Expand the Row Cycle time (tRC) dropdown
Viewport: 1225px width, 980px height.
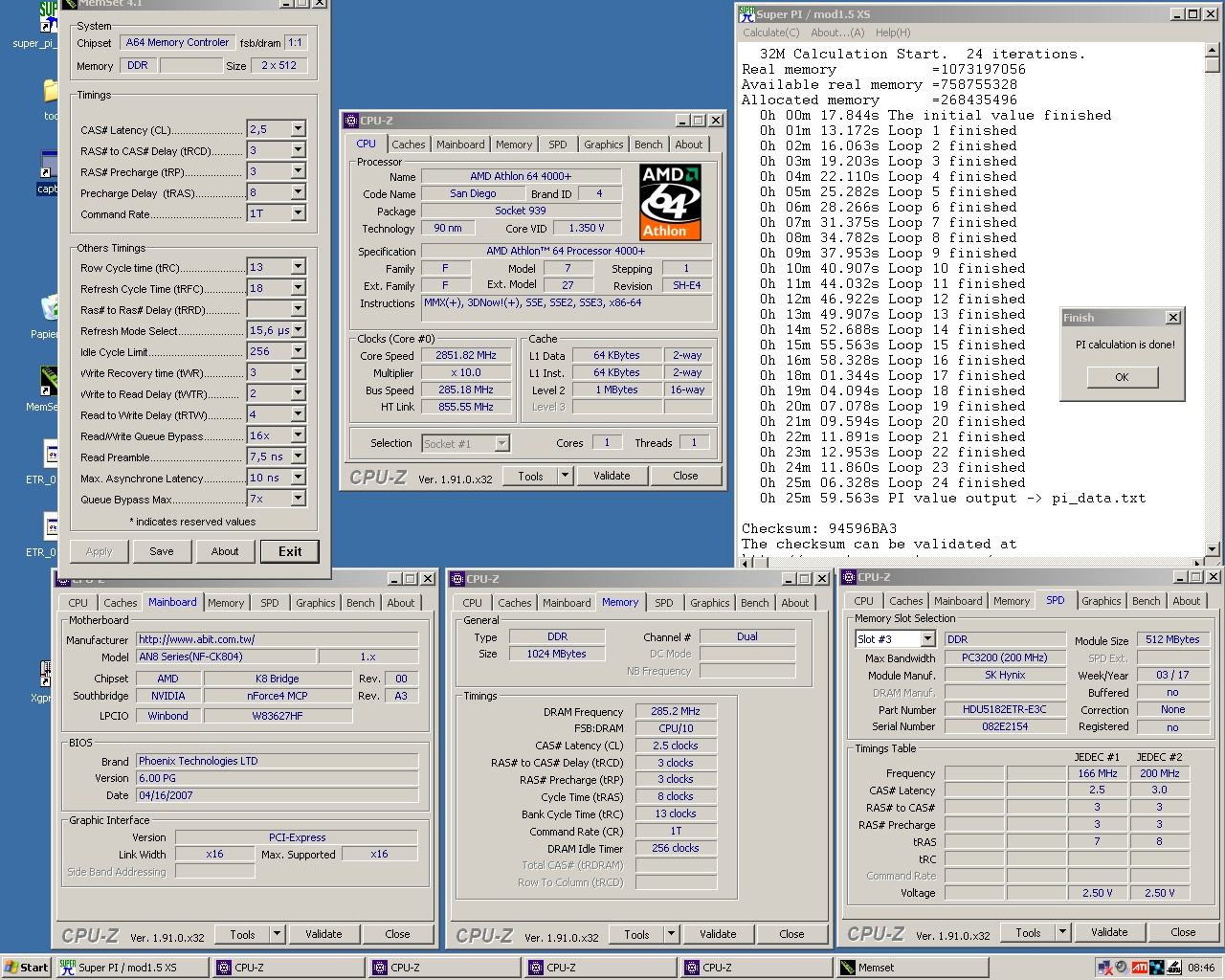click(298, 266)
